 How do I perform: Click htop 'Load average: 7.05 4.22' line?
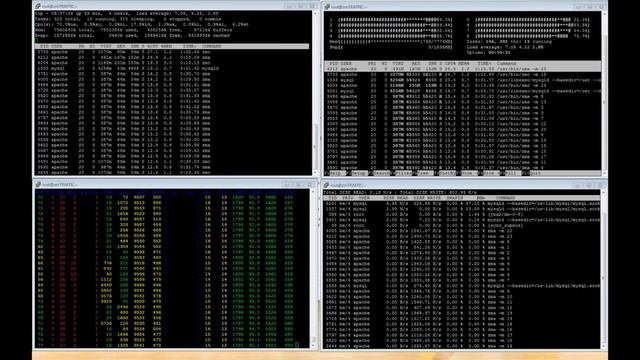pyautogui.click(x=505, y=47)
